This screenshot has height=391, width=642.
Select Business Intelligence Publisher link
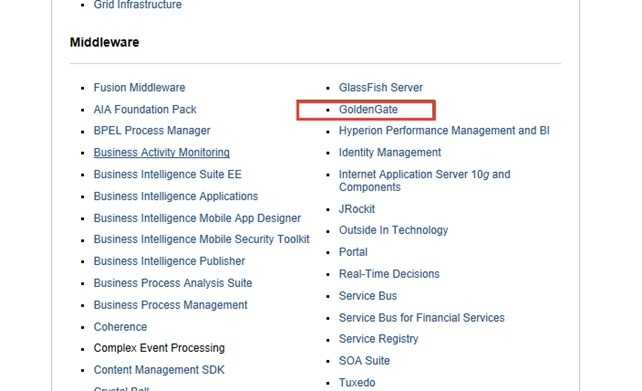[x=169, y=261]
